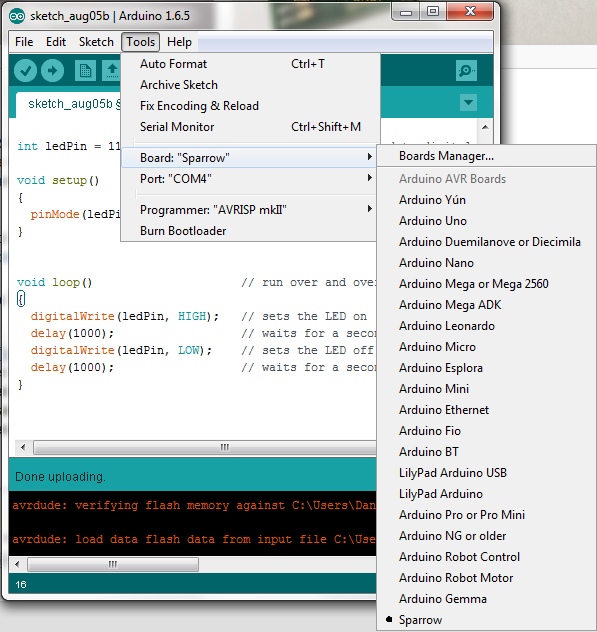This screenshot has width=597, height=632.
Task: Select Arduino Uno board
Action: [487, 221]
